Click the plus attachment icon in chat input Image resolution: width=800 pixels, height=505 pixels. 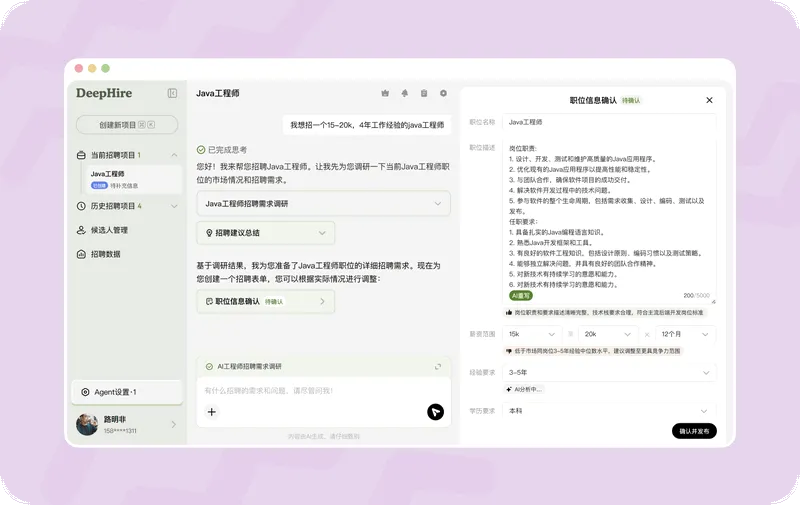click(x=211, y=411)
